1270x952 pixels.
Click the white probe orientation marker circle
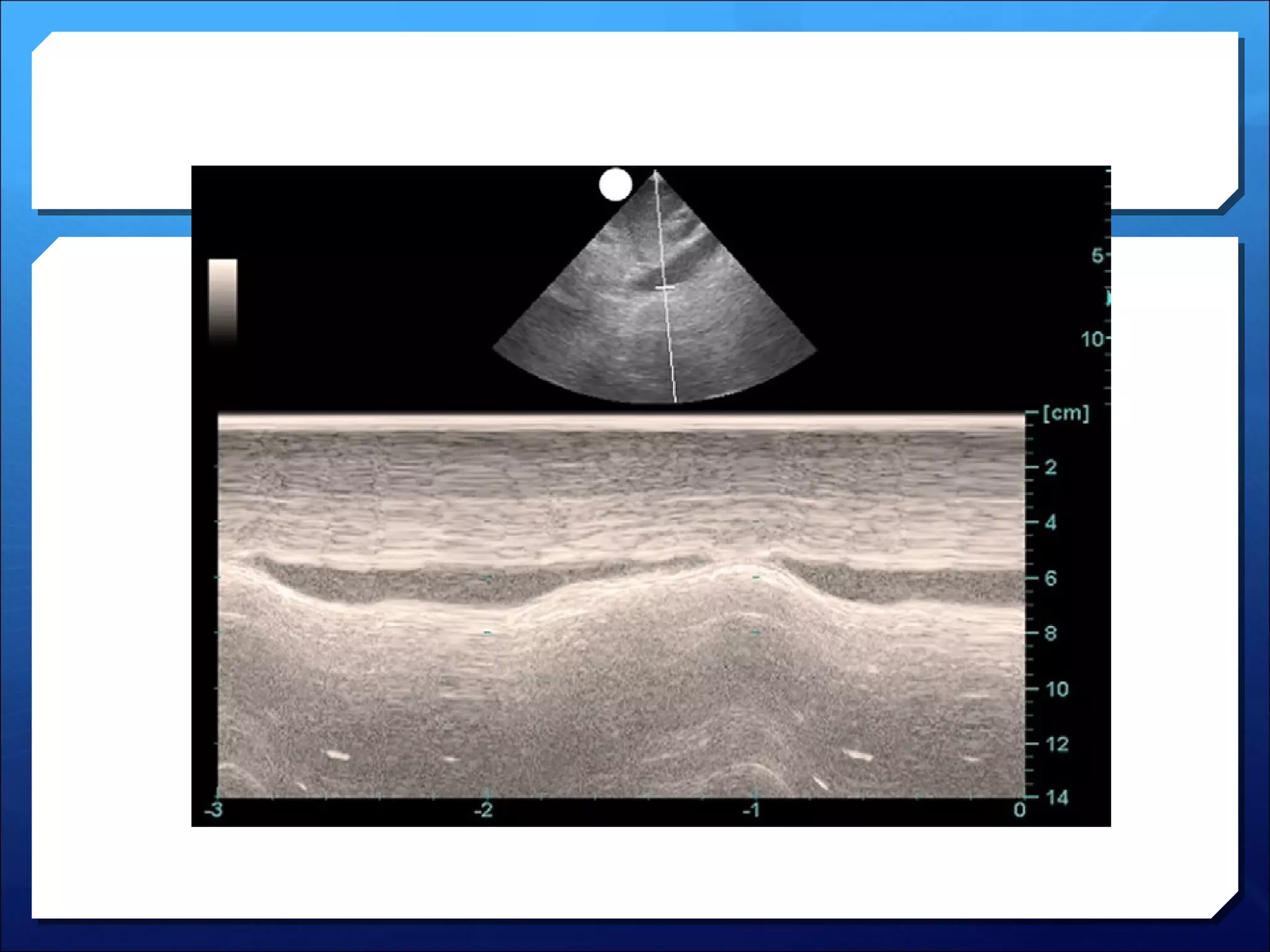coord(615,185)
